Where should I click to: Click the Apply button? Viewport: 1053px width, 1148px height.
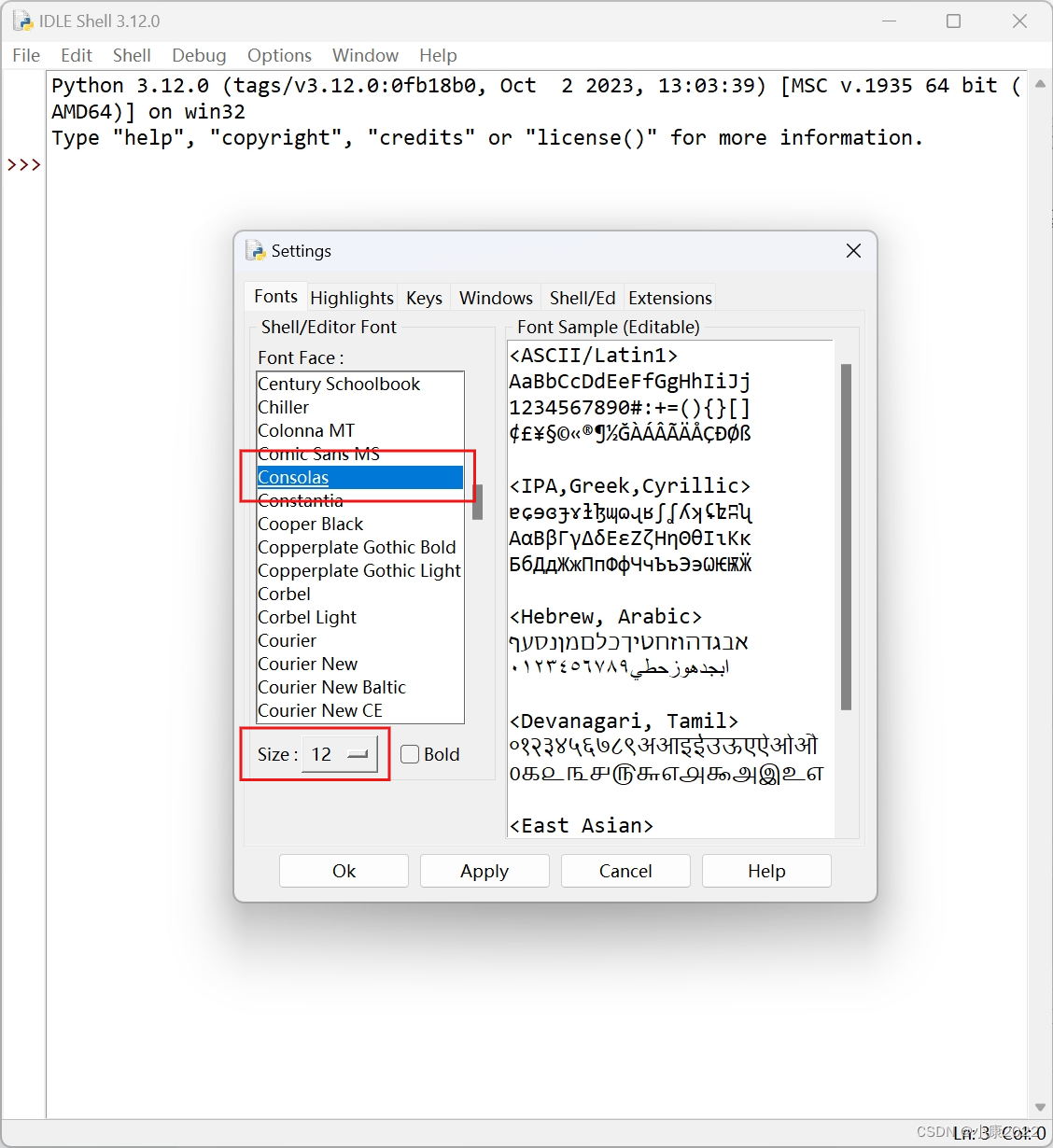[484, 871]
